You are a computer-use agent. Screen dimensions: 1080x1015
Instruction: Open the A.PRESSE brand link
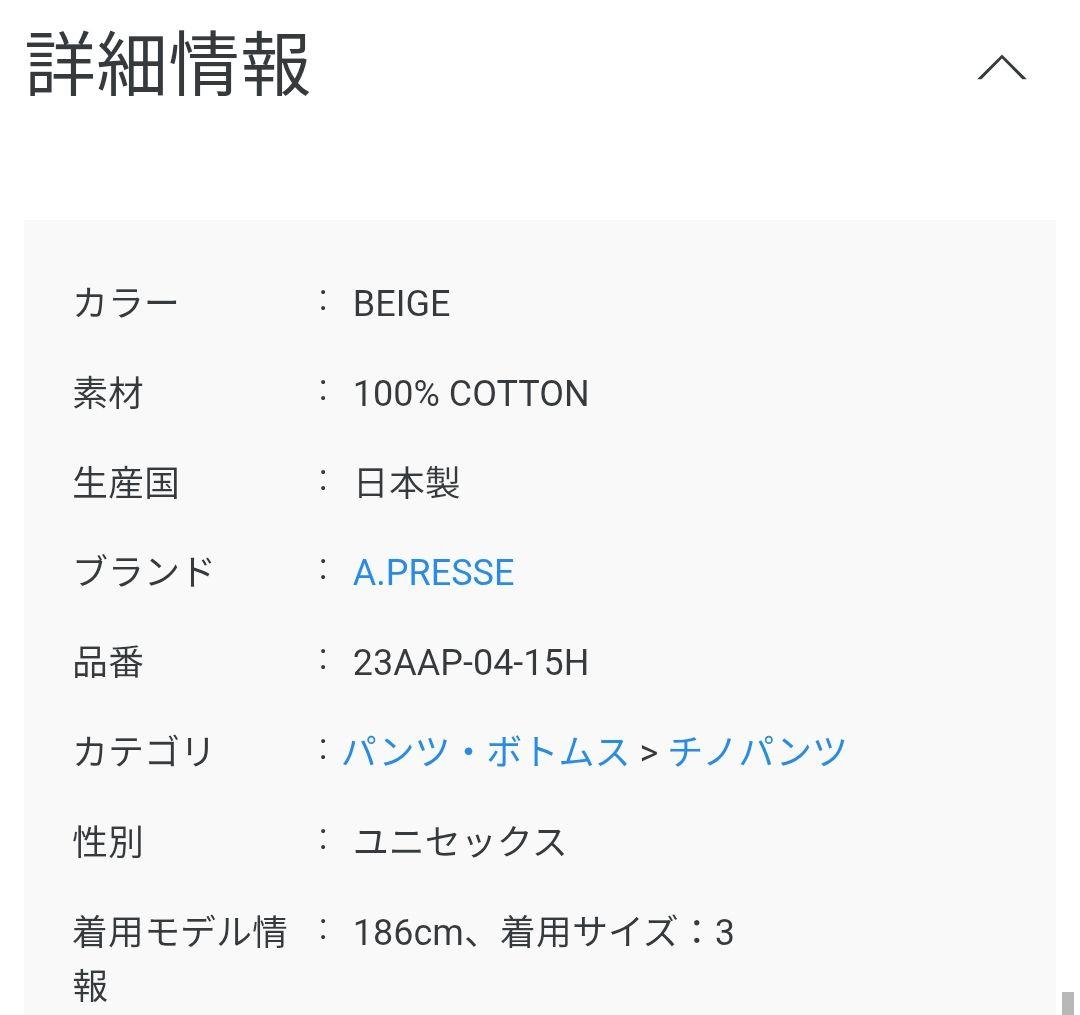[x=433, y=573]
